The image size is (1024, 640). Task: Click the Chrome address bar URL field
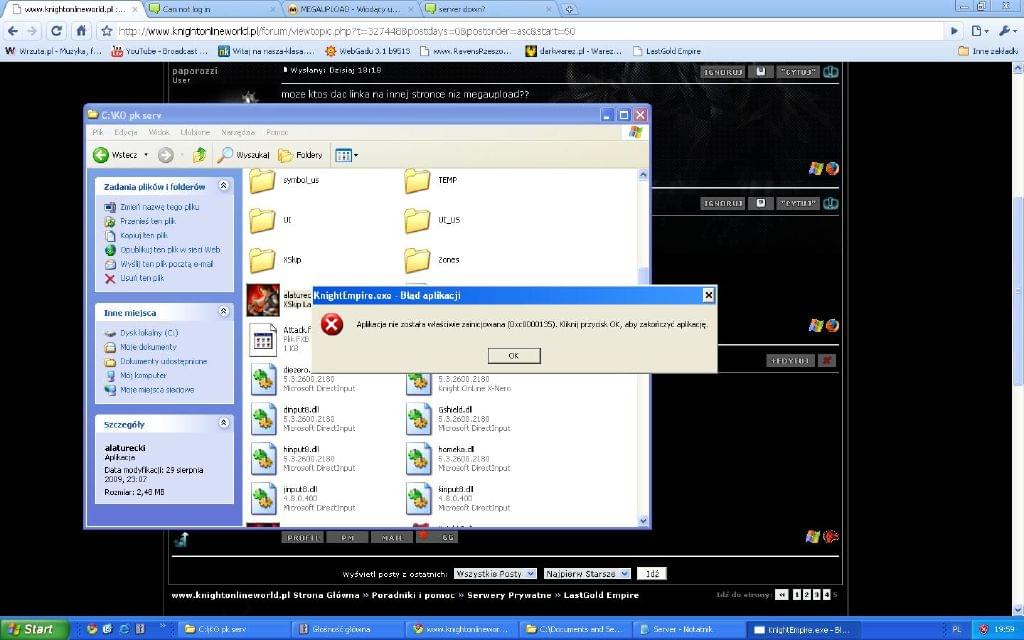click(x=529, y=31)
